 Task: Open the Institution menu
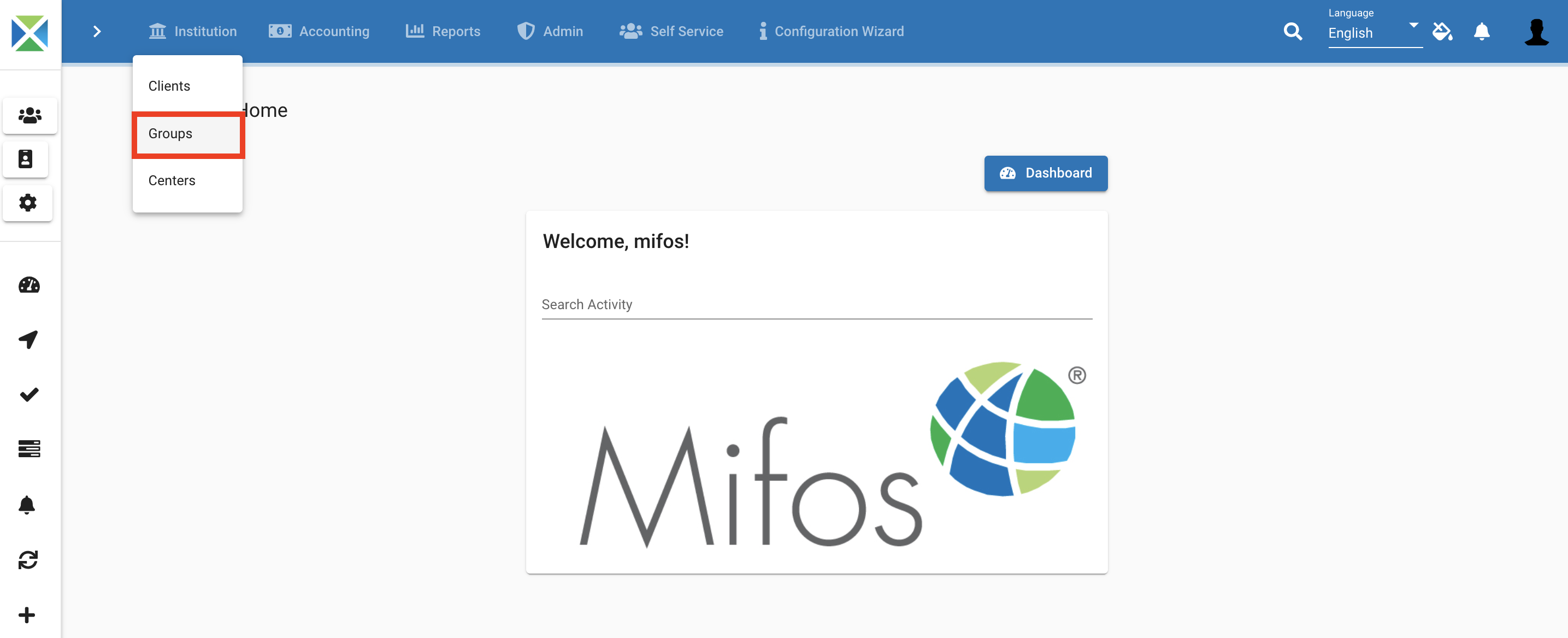(192, 31)
